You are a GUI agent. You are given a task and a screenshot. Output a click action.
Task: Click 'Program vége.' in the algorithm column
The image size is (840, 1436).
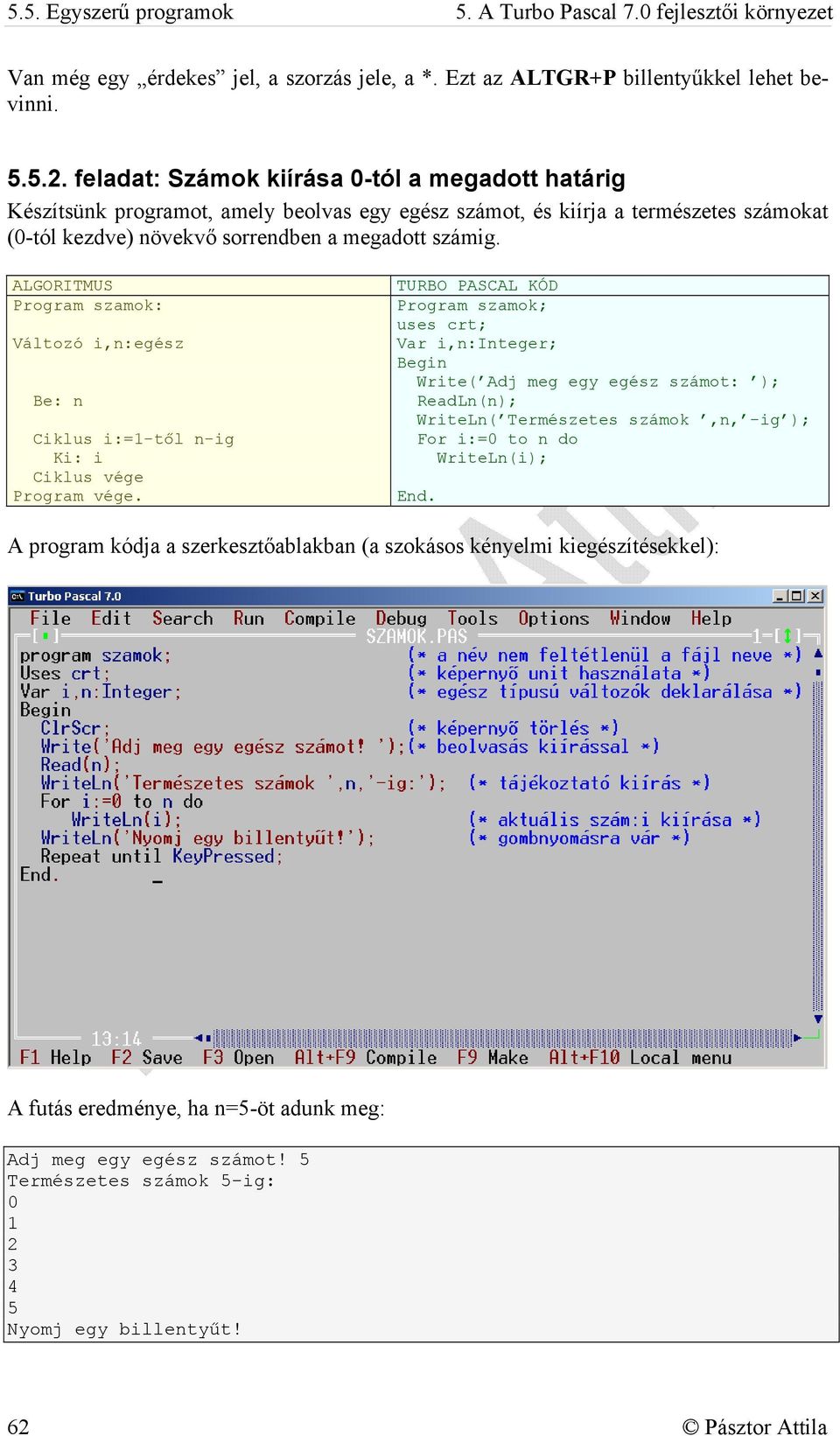pos(77,496)
